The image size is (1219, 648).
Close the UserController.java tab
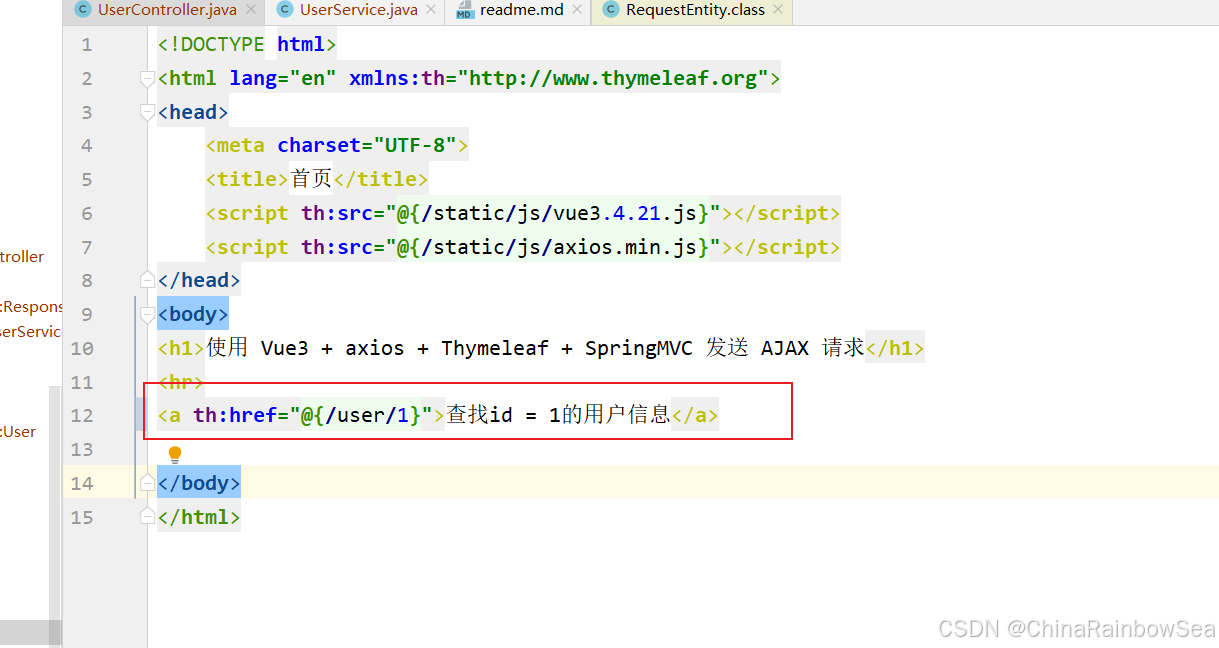click(250, 10)
